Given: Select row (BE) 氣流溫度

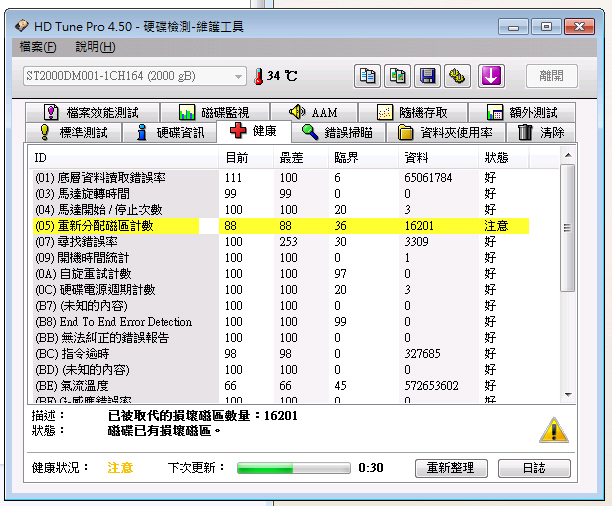Looking at the screenshot, I should pyautogui.click(x=280, y=386).
